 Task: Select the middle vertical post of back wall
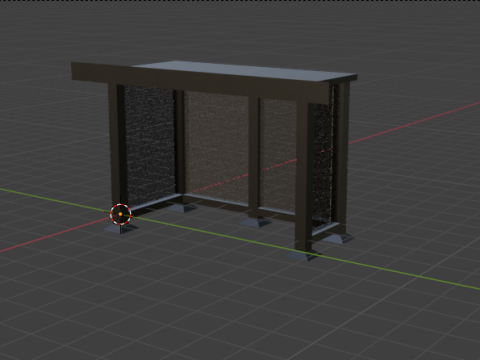[254, 157]
